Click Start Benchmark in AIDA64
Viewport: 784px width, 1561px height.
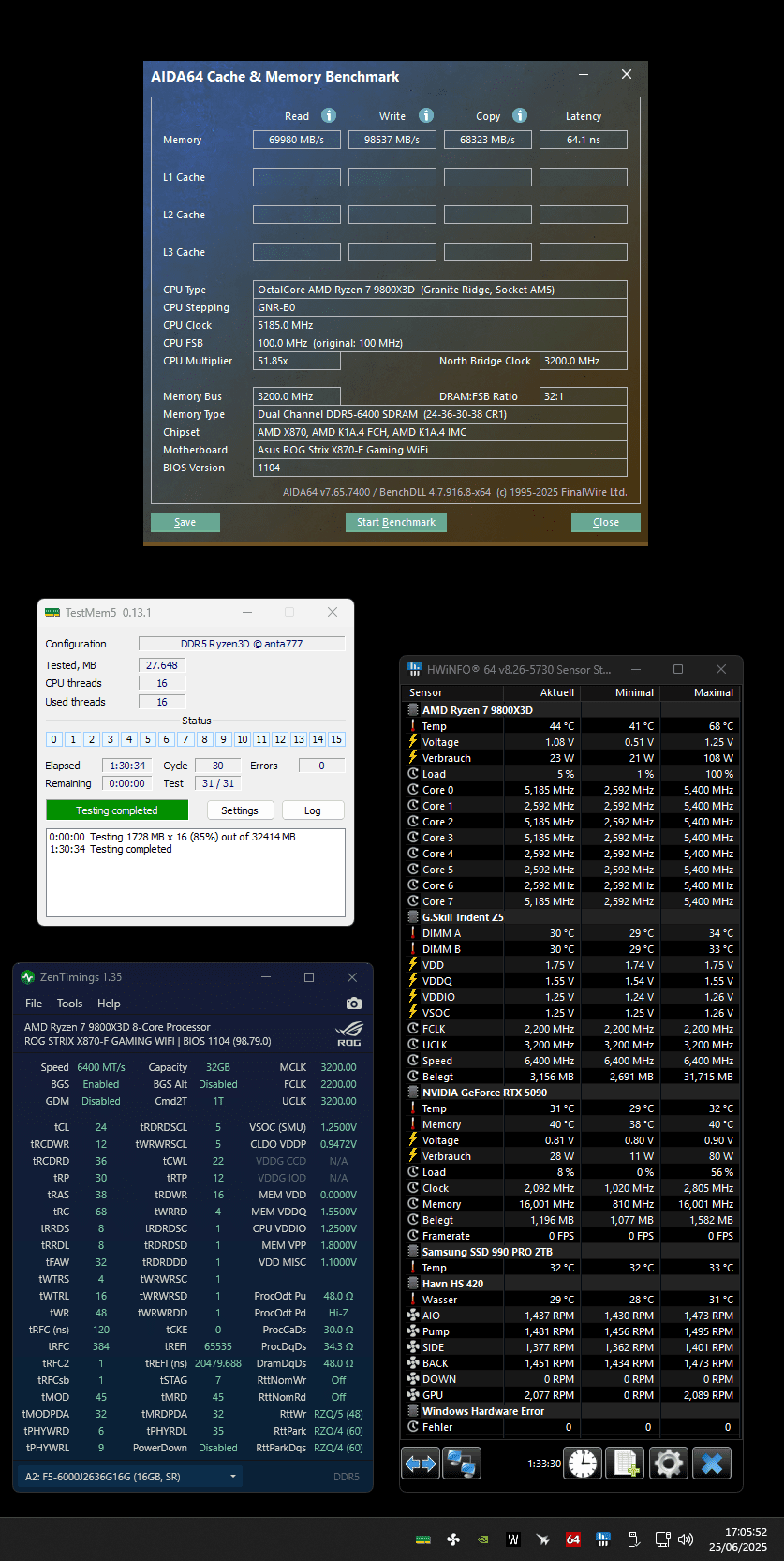[396, 522]
